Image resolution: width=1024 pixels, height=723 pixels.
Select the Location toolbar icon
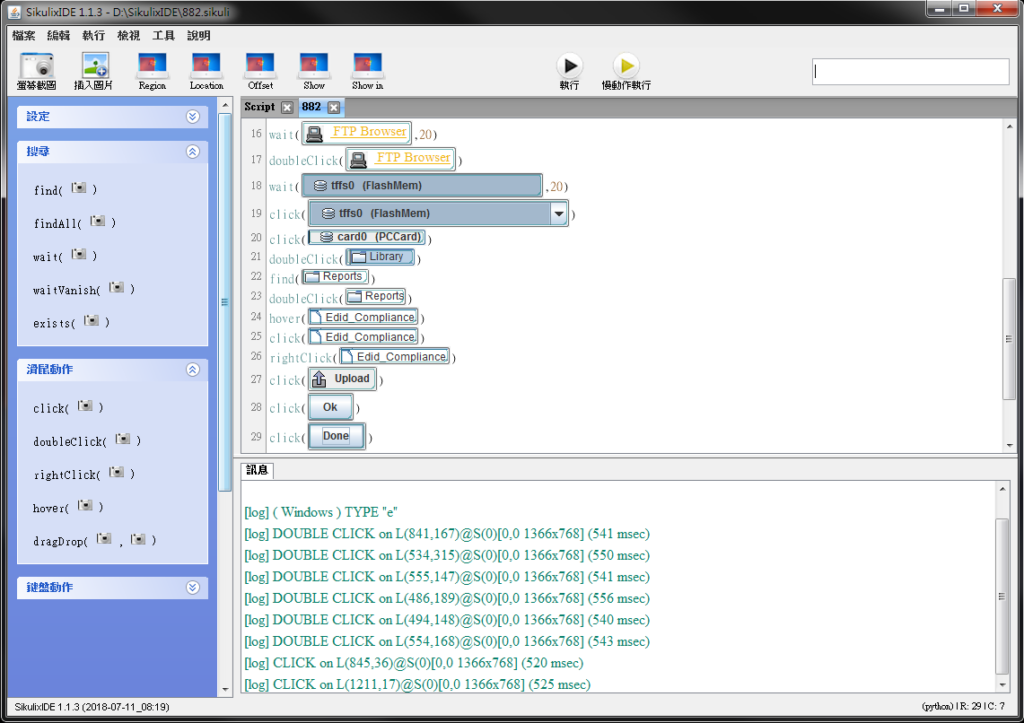206,66
